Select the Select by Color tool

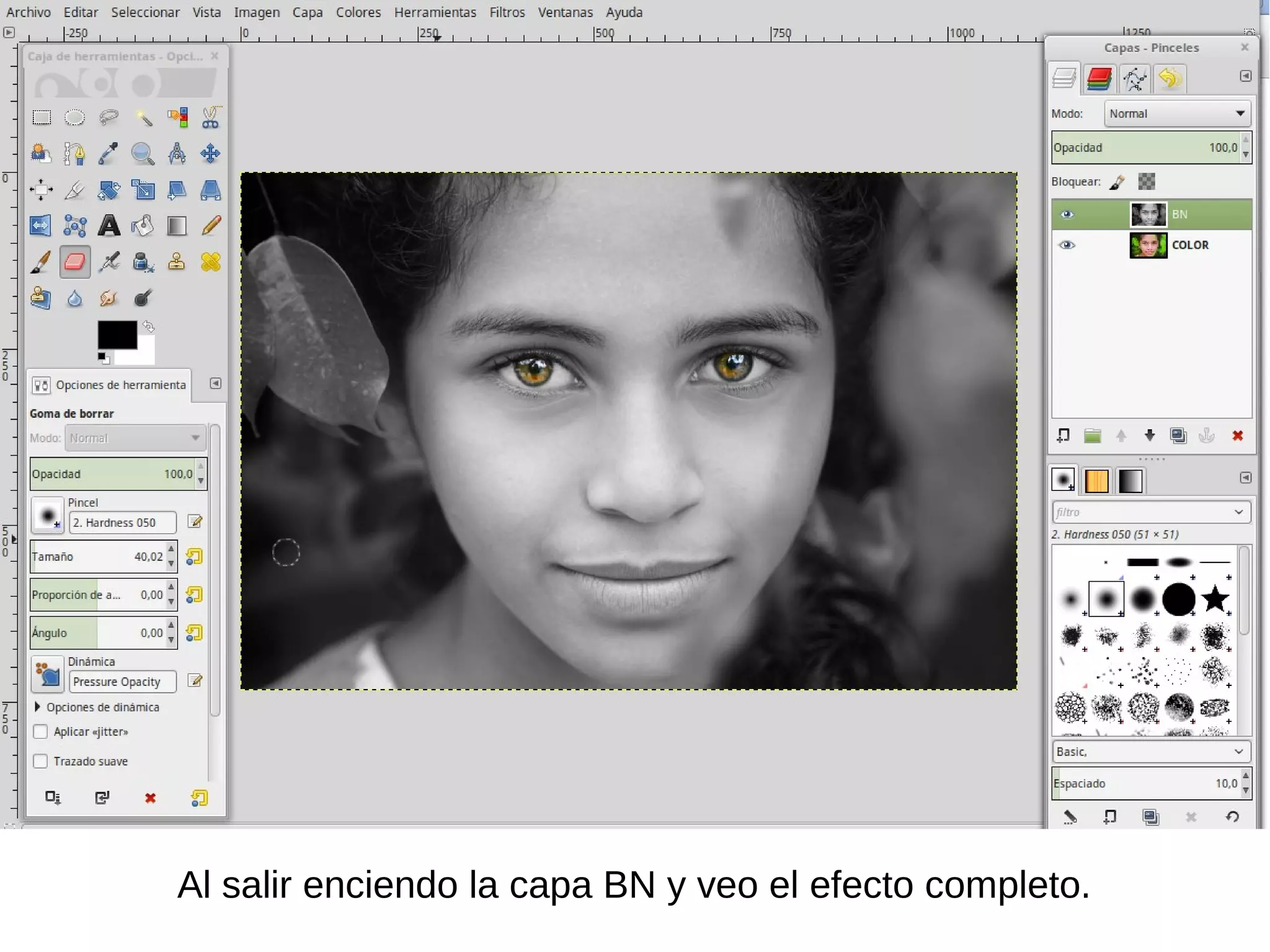tap(177, 117)
